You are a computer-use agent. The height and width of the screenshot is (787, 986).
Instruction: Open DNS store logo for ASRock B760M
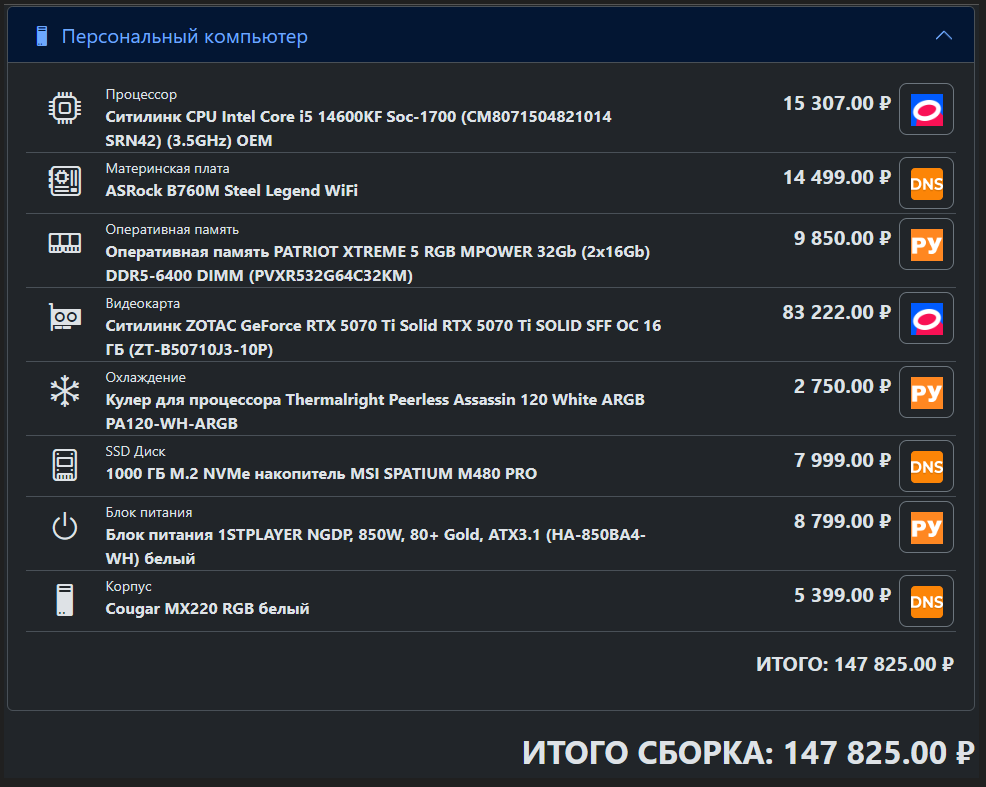pos(926,183)
